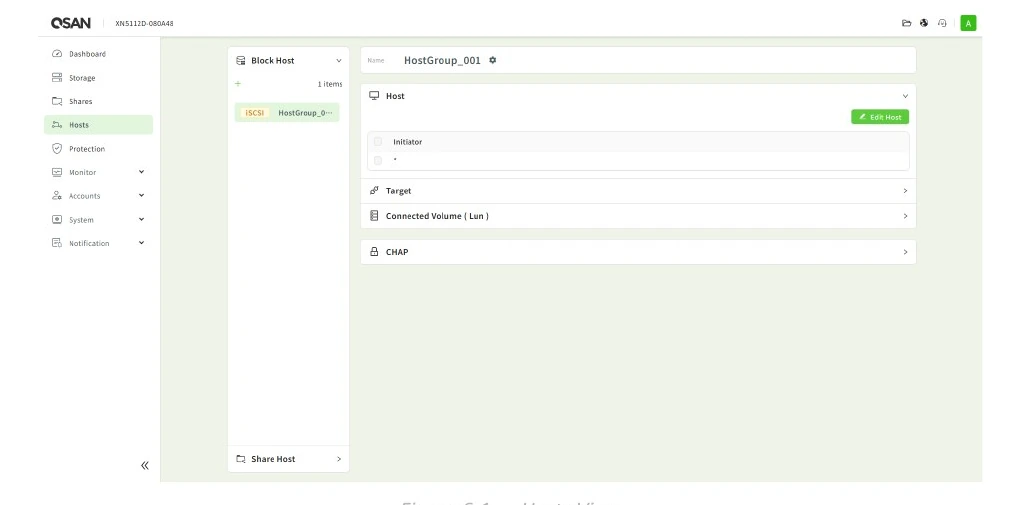Click the Protection shield icon
The width and height of the screenshot is (1020, 505).
[x=57, y=148]
